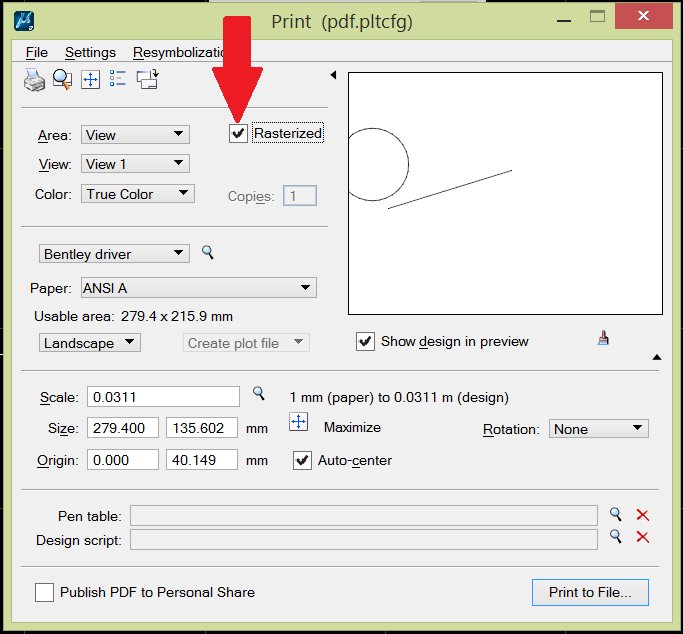Viewport: 683px width, 634px height.
Task: Open the Resymbolization menu
Action: pos(178,52)
